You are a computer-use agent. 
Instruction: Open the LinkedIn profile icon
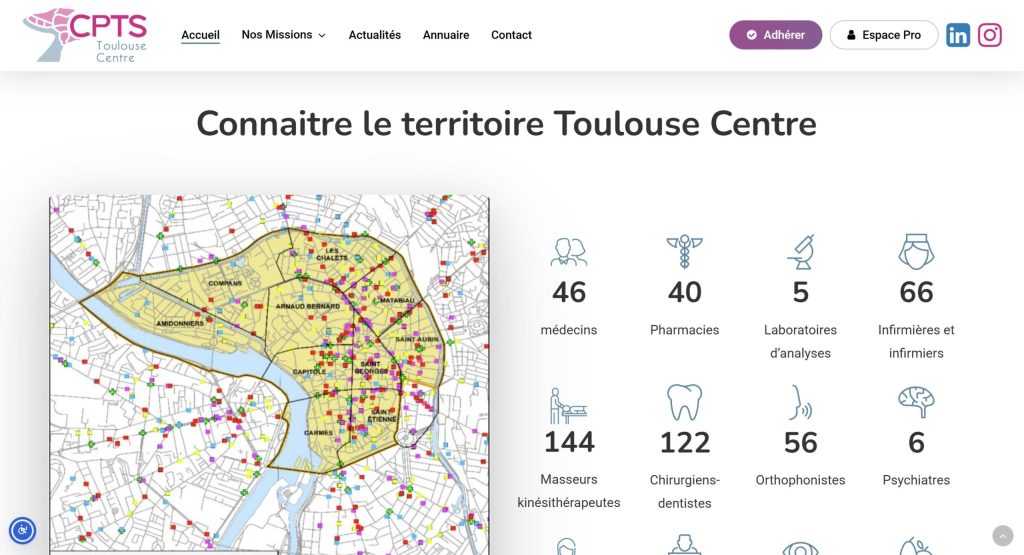pos(958,35)
